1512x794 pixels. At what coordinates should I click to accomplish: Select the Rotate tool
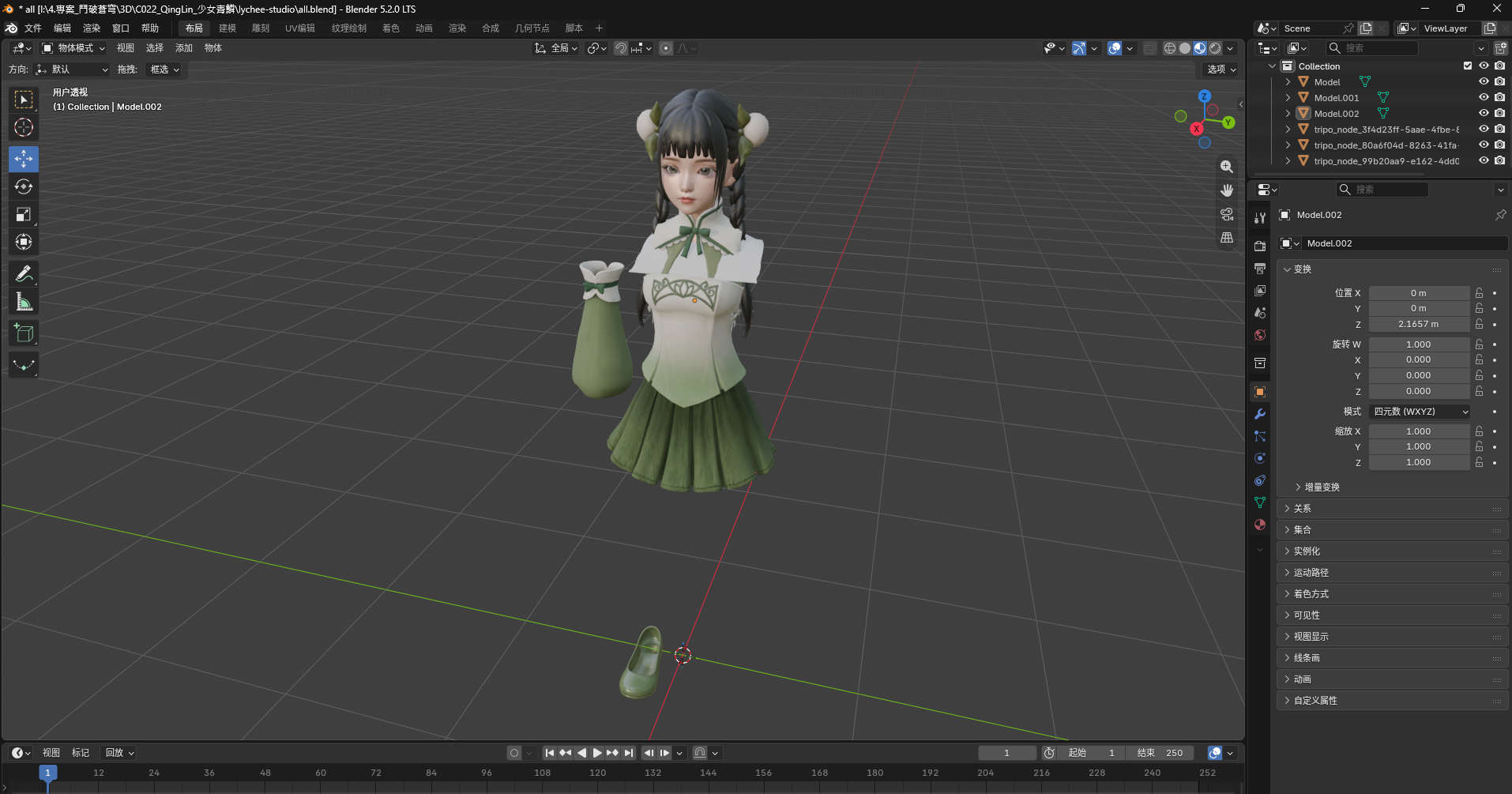click(x=24, y=186)
